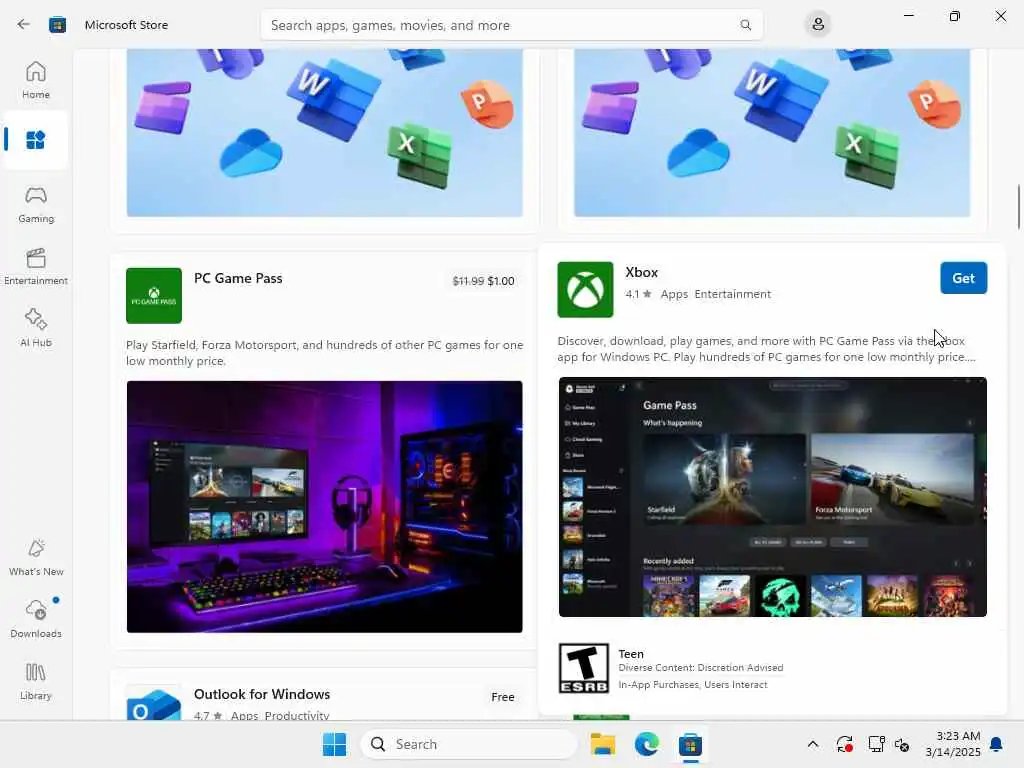Open the PC Game Pass icon
The image size is (1024, 768).
tap(154, 296)
